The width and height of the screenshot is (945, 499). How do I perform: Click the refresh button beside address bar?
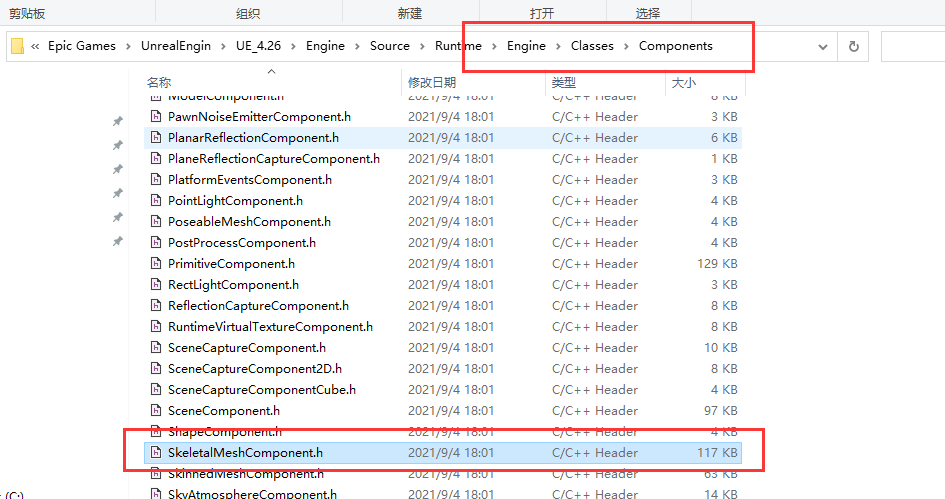853,46
